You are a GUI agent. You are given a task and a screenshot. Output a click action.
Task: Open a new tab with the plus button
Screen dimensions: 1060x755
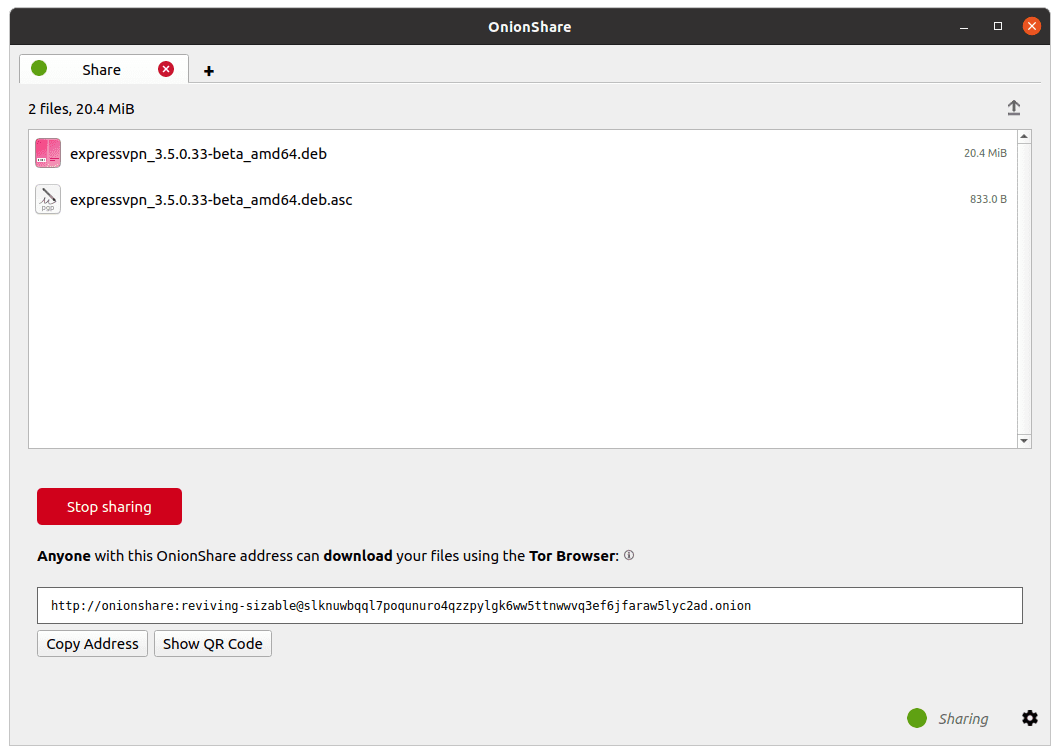(209, 71)
